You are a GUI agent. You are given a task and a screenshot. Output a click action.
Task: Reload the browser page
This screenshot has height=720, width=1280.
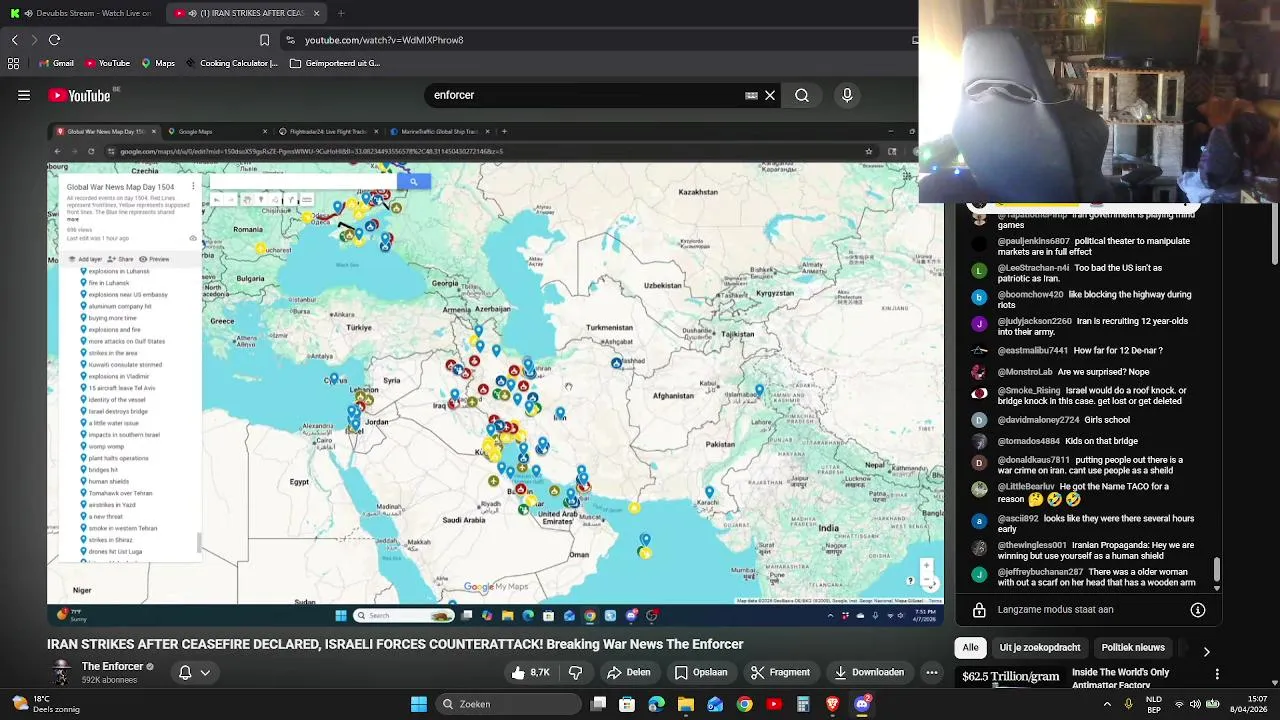coord(54,40)
